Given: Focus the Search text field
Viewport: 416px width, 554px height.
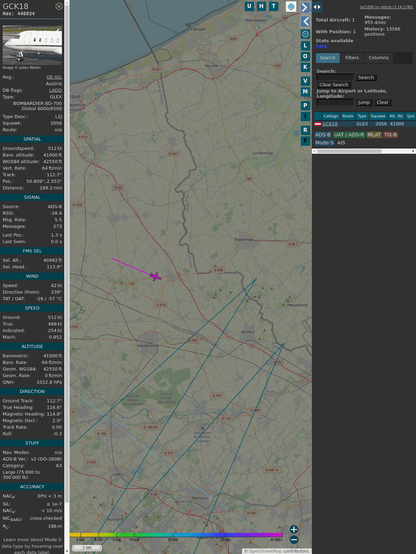Looking at the screenshot, I should 335,77.
